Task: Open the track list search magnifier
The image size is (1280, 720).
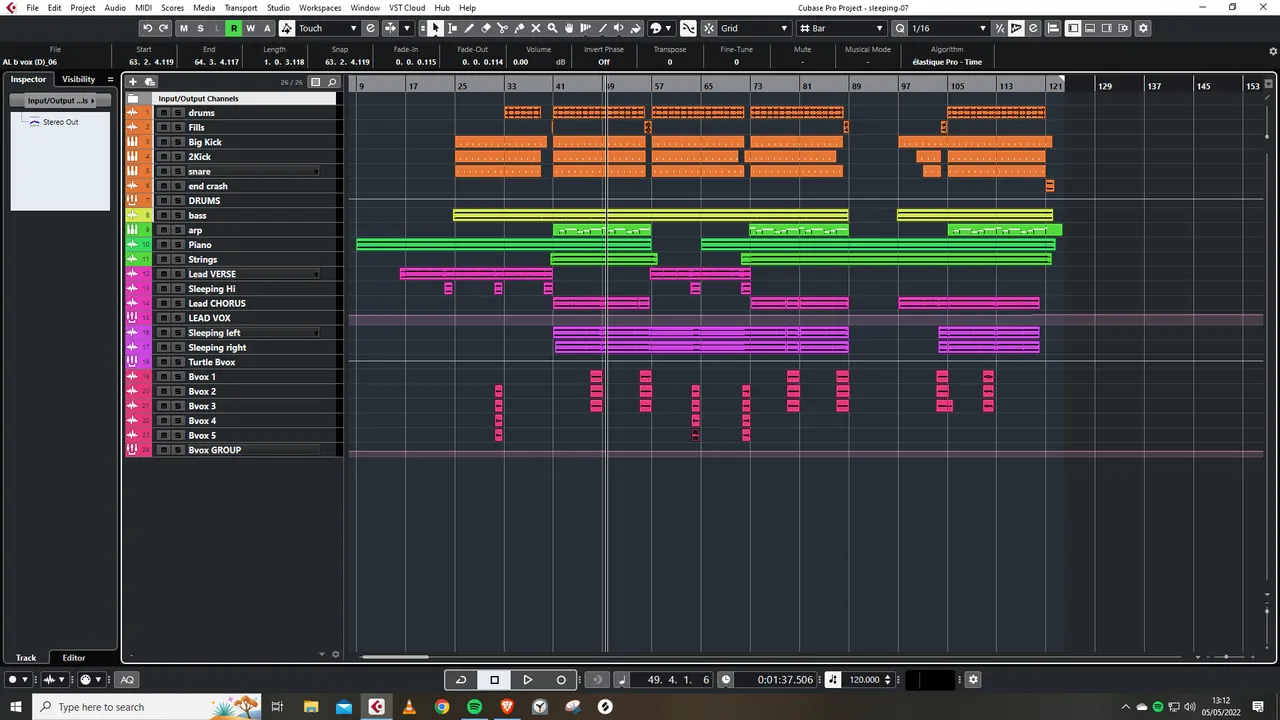Action: pyautogui.click(x=333, y=82)
